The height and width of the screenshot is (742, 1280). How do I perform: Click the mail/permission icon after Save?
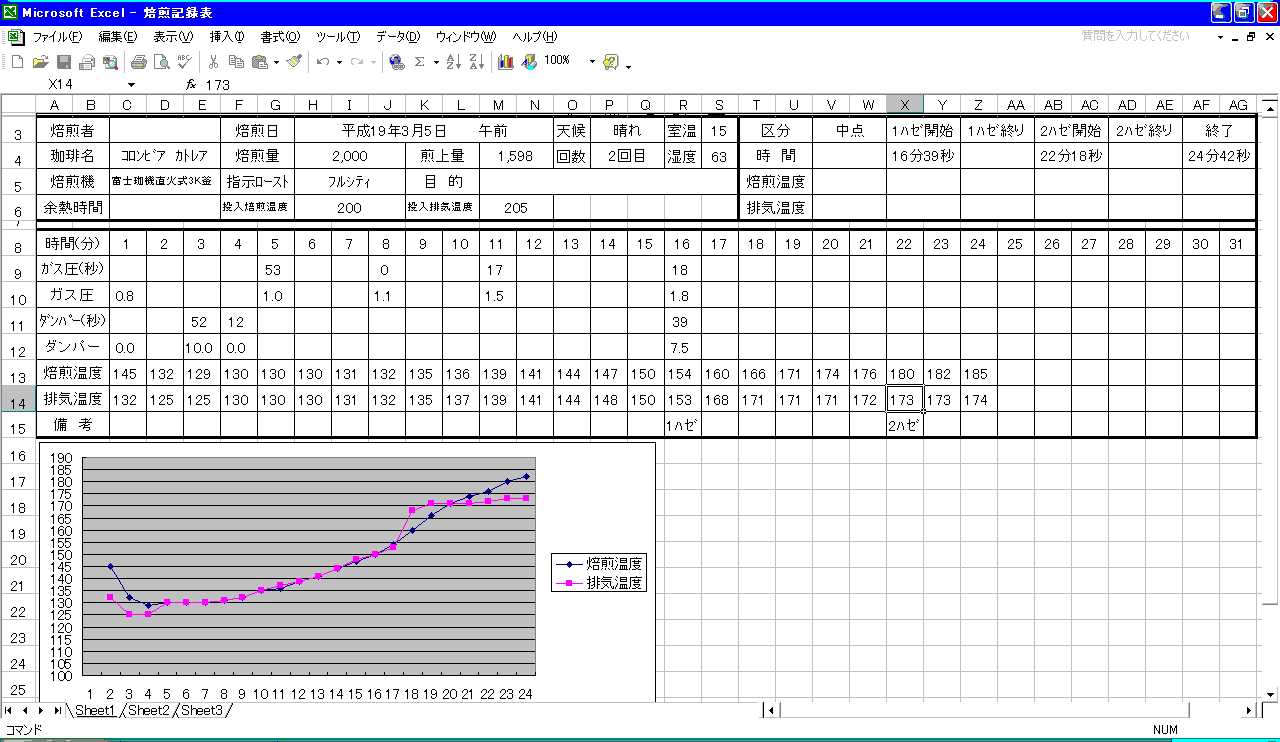[x=87, y=62]
